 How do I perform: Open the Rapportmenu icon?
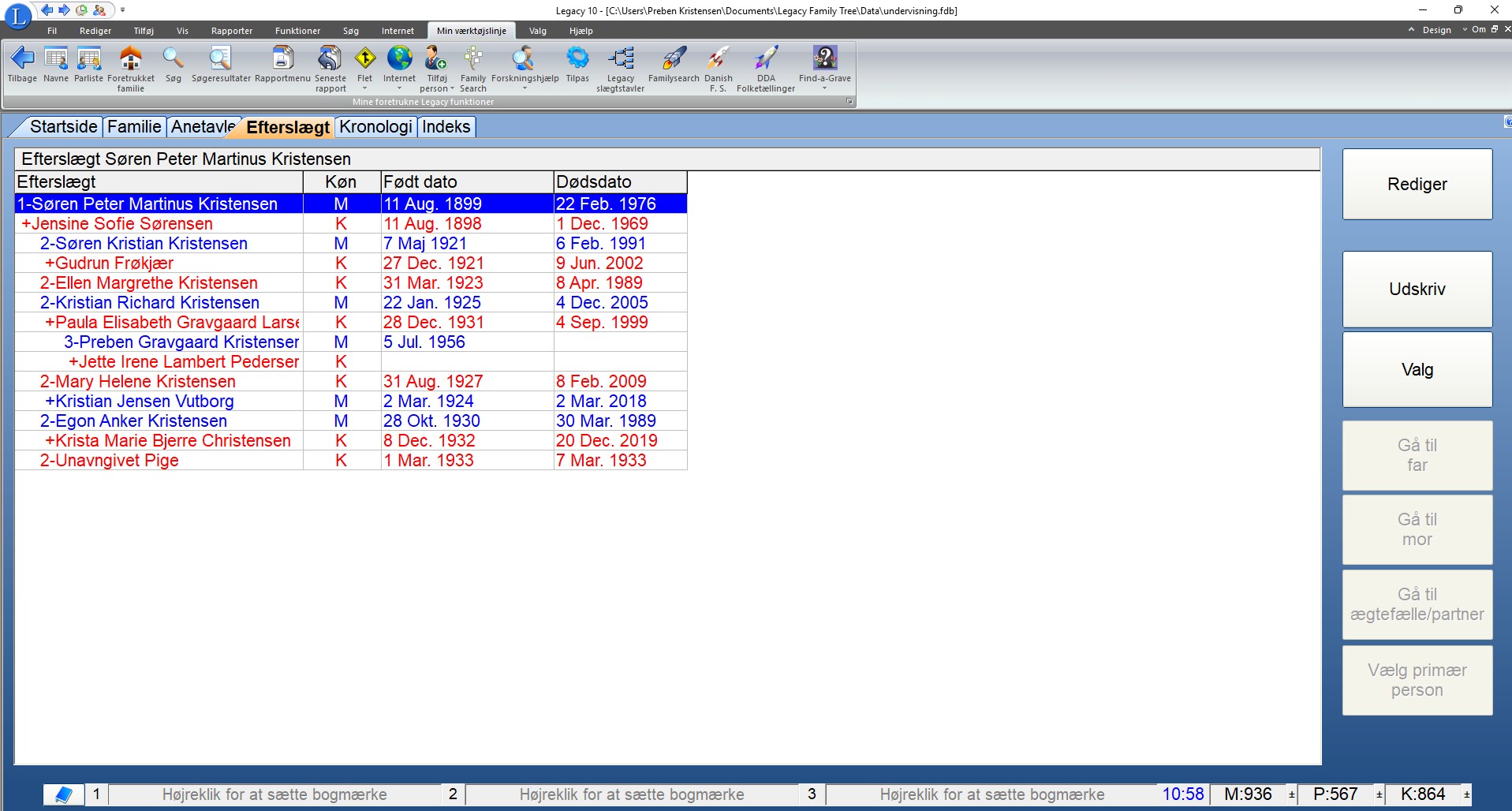coord(282,58)
